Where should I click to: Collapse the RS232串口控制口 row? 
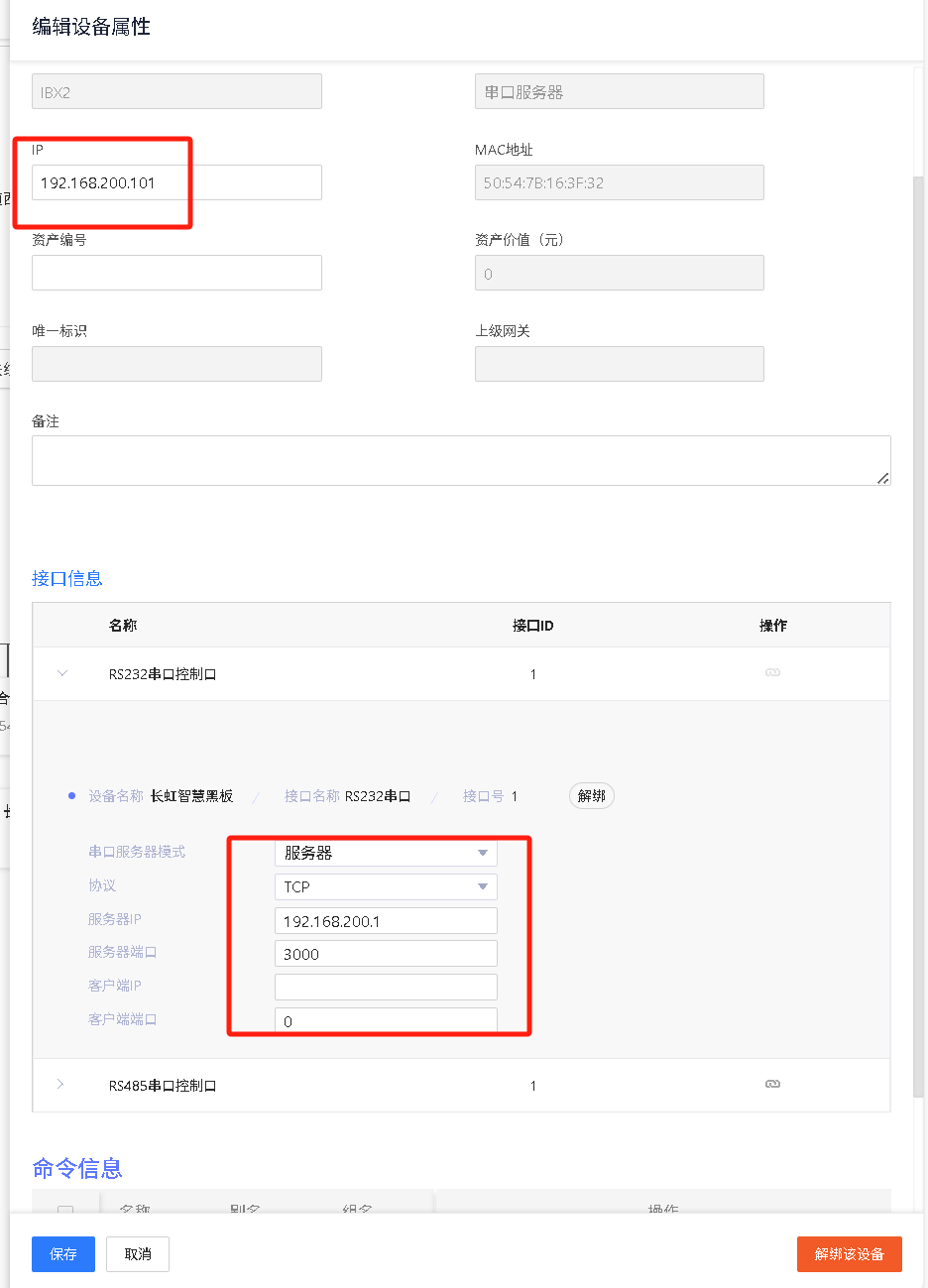[x=62, y=674]
